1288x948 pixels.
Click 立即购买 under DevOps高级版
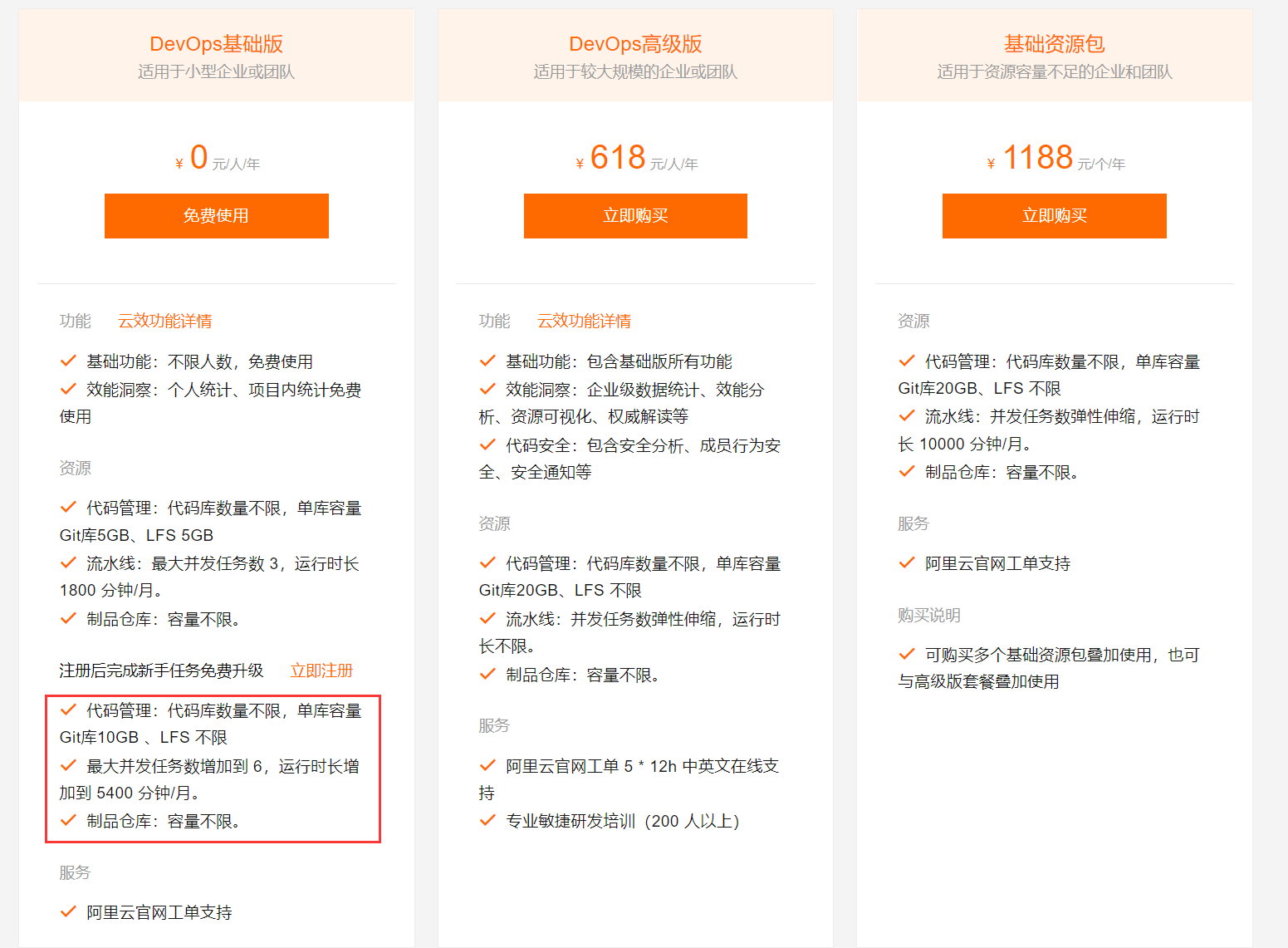coord(635,216)
